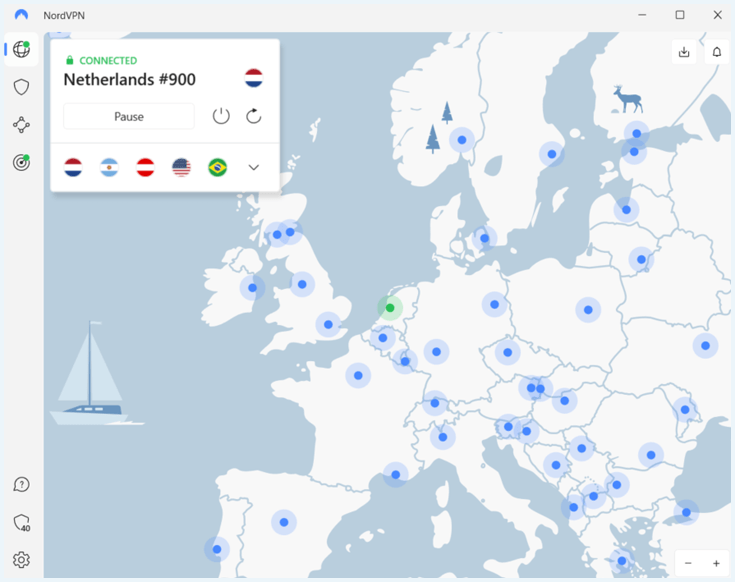Select the Czech Republic server pin
735x582 pixels.
point(508,352)
